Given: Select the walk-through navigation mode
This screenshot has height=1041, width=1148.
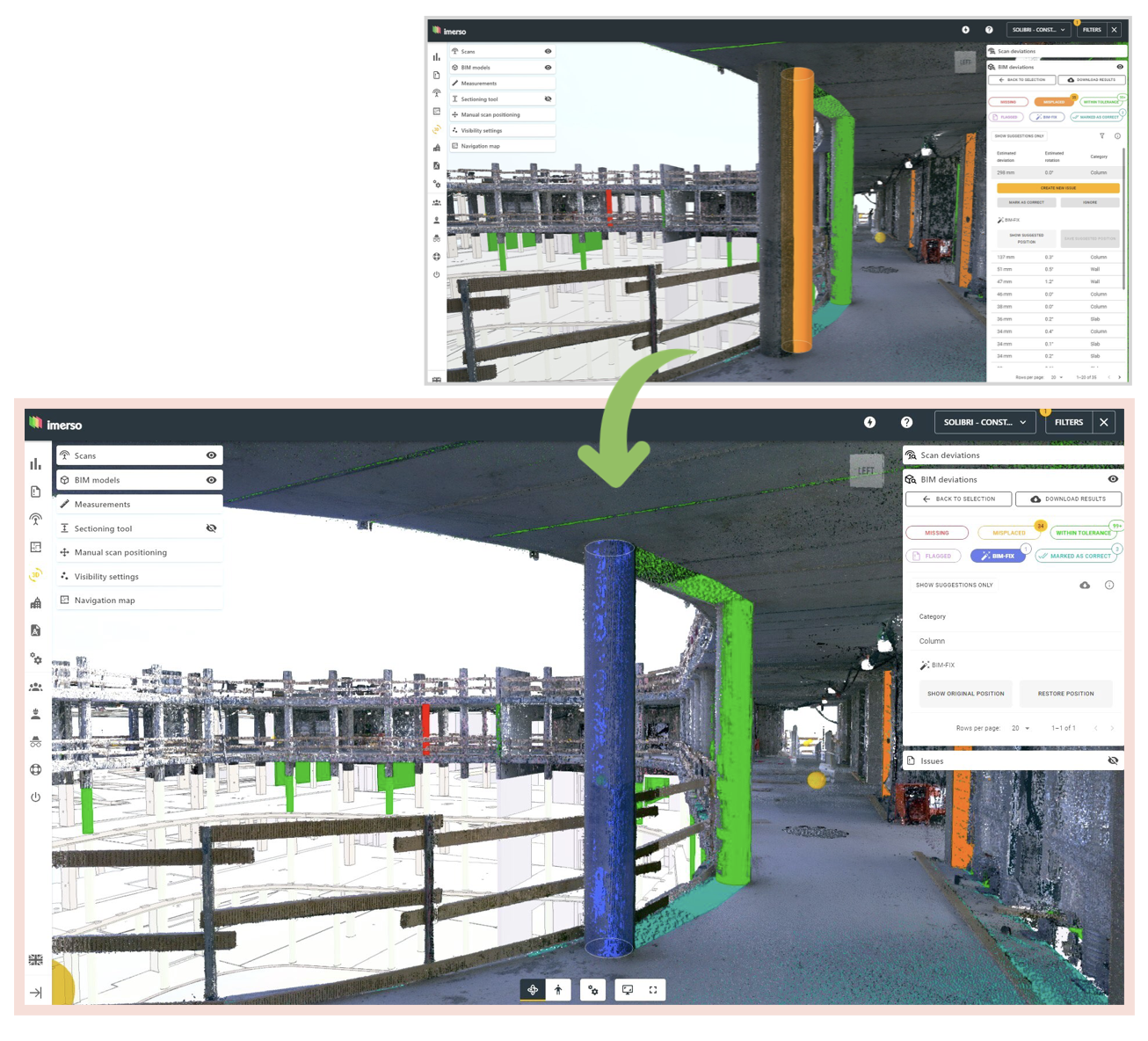Looking at the screenshot, I should coord(559,989).
